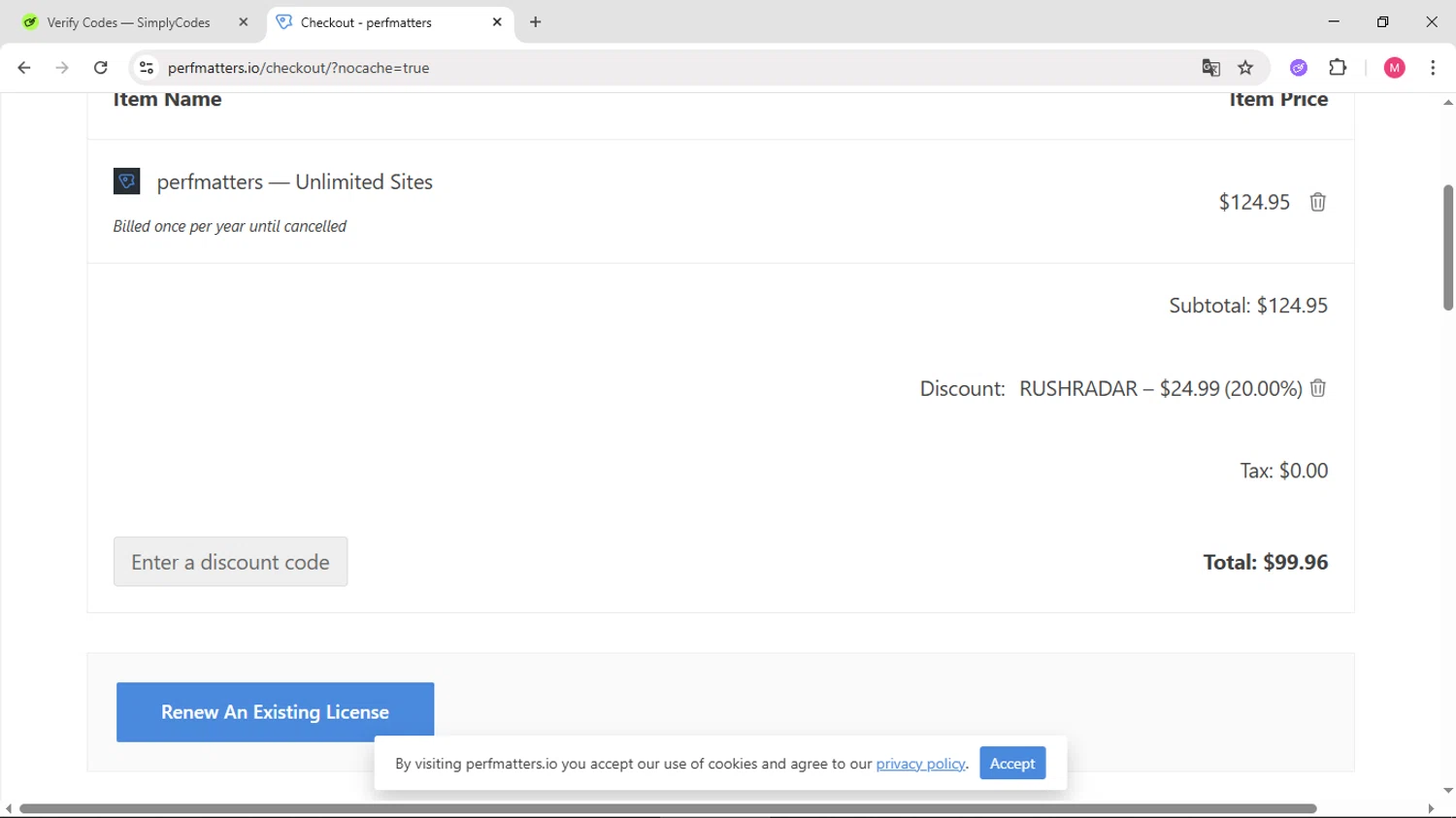Click the $124.95 item price
Screen dimensions: 1456x818
[x=1254, y=202]
